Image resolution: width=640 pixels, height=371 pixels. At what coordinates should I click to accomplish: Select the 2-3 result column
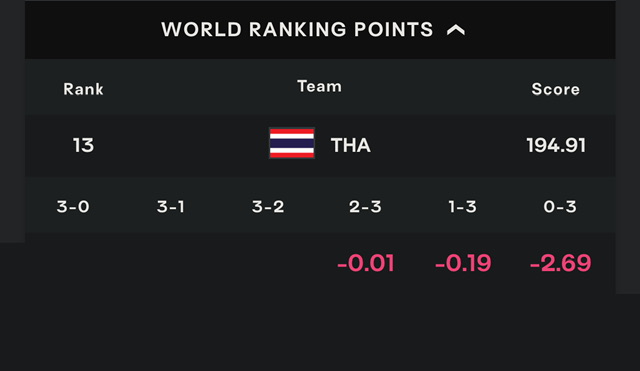[x=365, y=207]
